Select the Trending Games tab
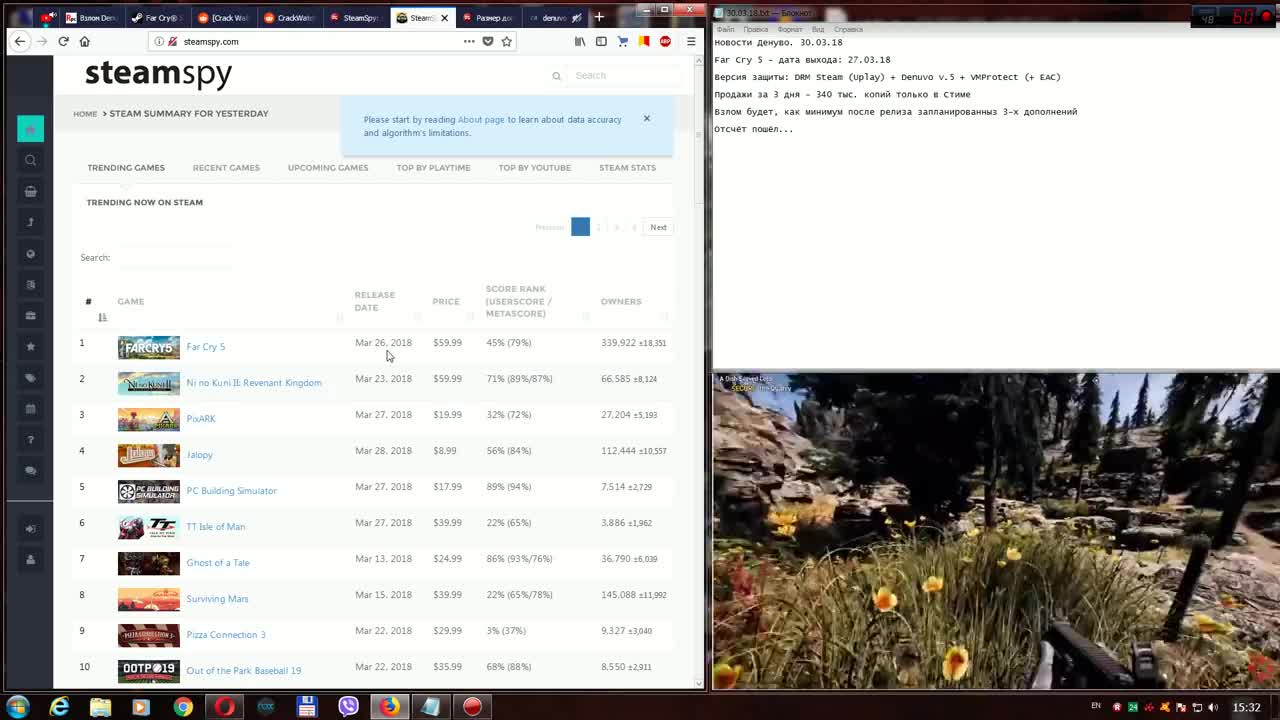The image size is (1280, 720). [x=126, y=168]
